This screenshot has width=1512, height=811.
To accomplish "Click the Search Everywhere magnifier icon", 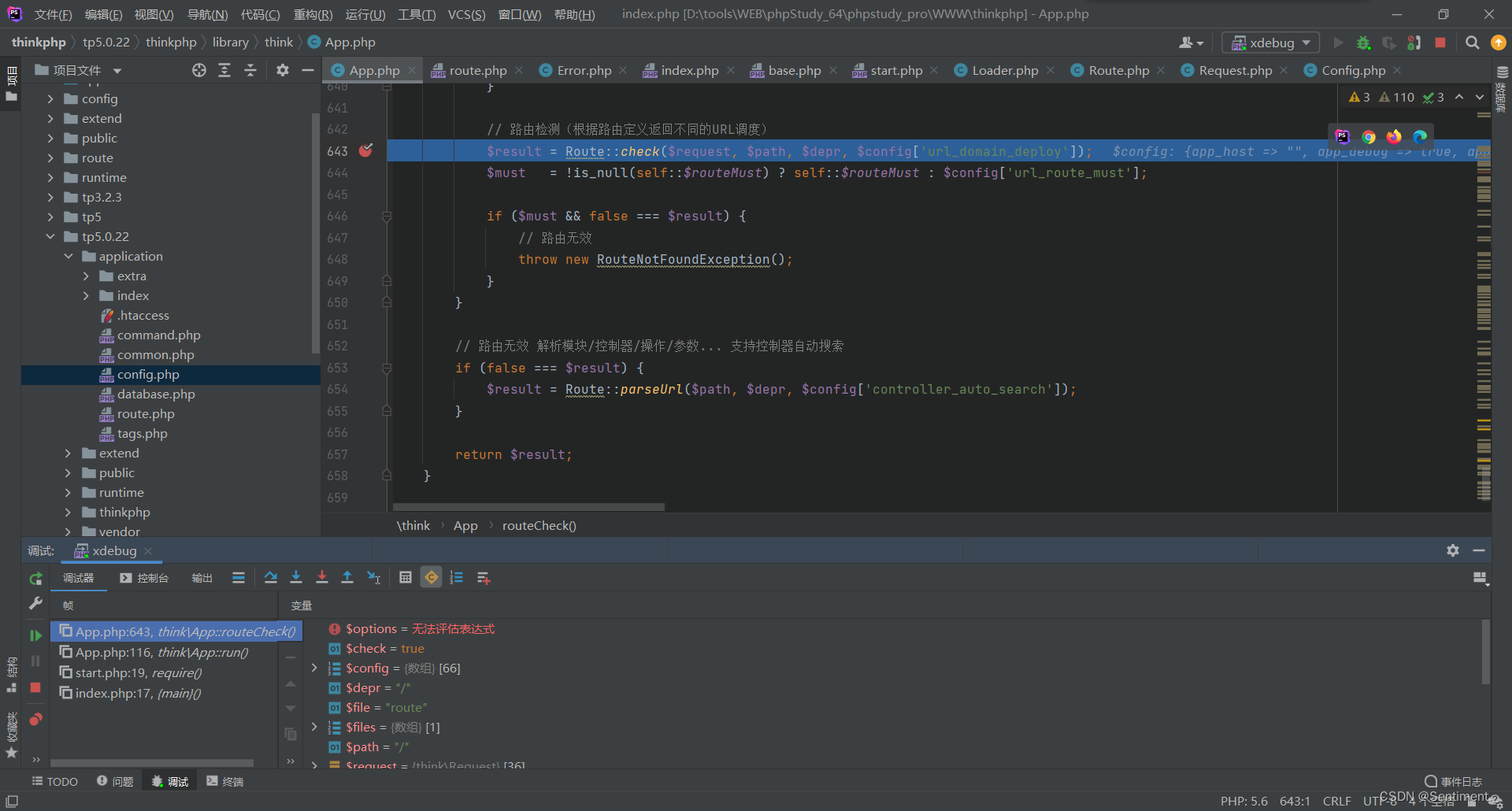I will point(1472,43).
